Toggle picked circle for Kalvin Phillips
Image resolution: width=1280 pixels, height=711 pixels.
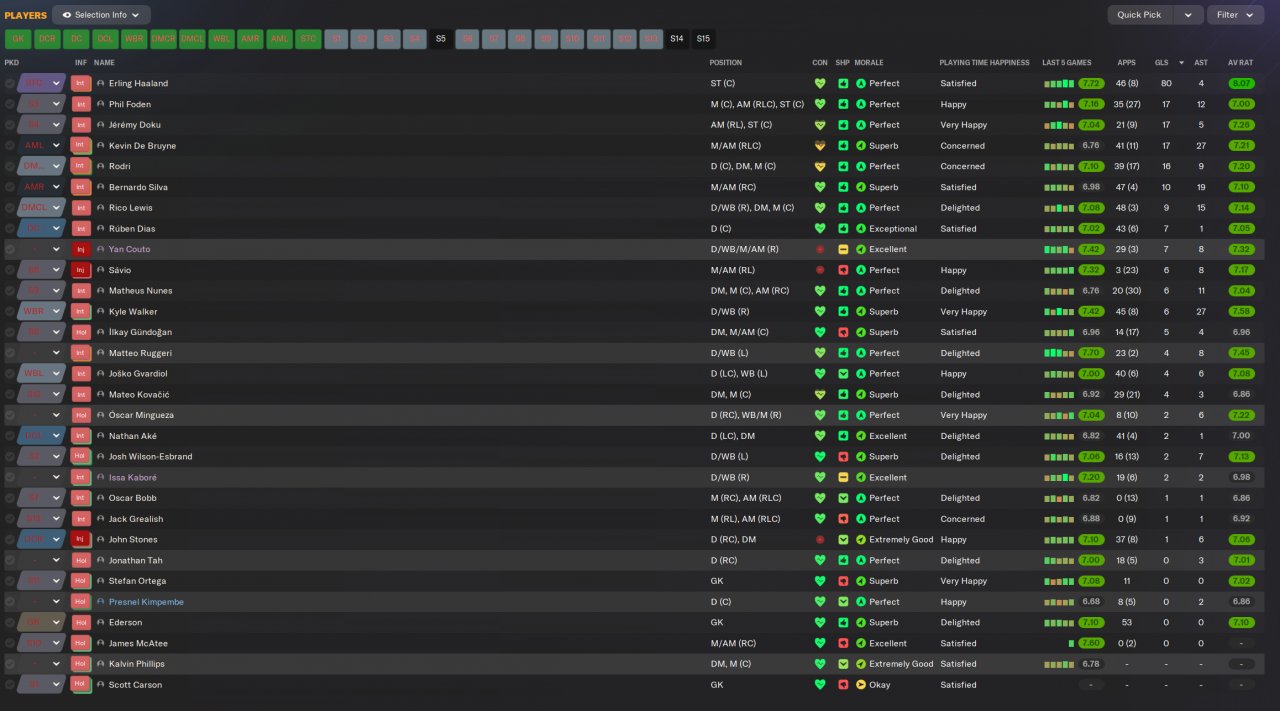[x=10, y=664]
